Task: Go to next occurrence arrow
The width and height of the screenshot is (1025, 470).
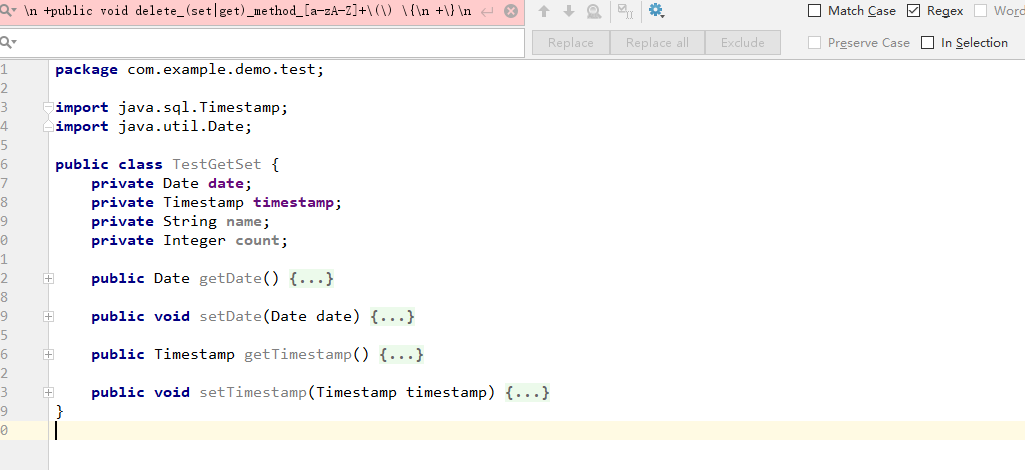Action: tap(568, 11)
